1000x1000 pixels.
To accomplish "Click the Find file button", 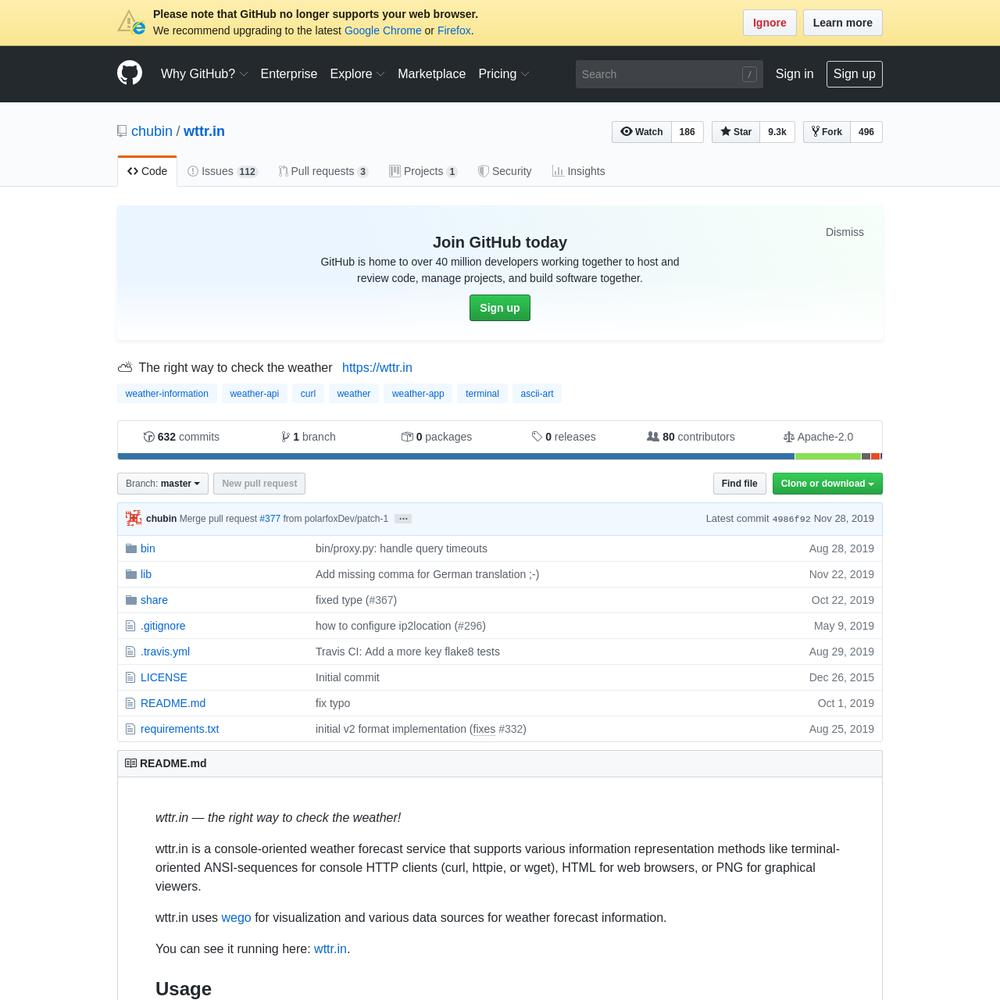I will click(x=739, y=483).
